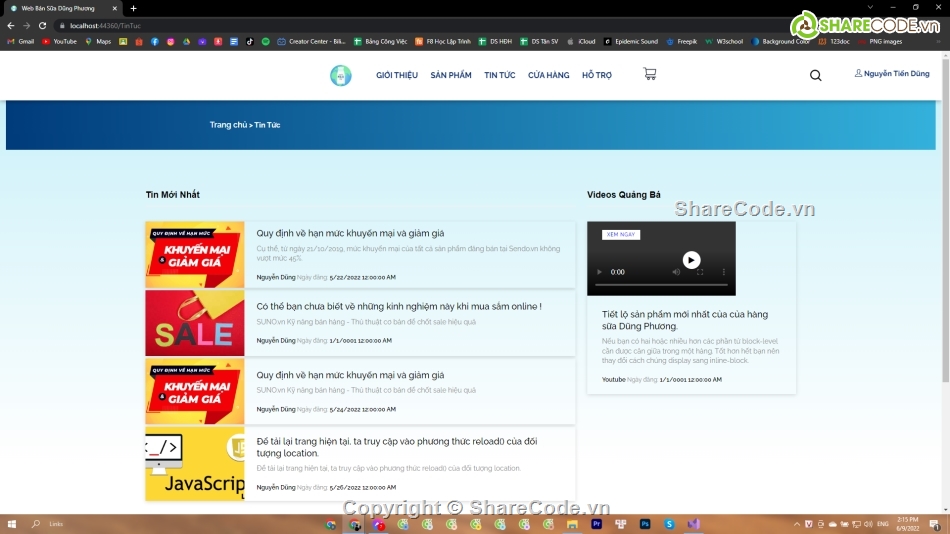This screenshot has width=950, height=534.
Task: Open the F8 Học Lập Trình bookmark
Action: pos(443,42)
